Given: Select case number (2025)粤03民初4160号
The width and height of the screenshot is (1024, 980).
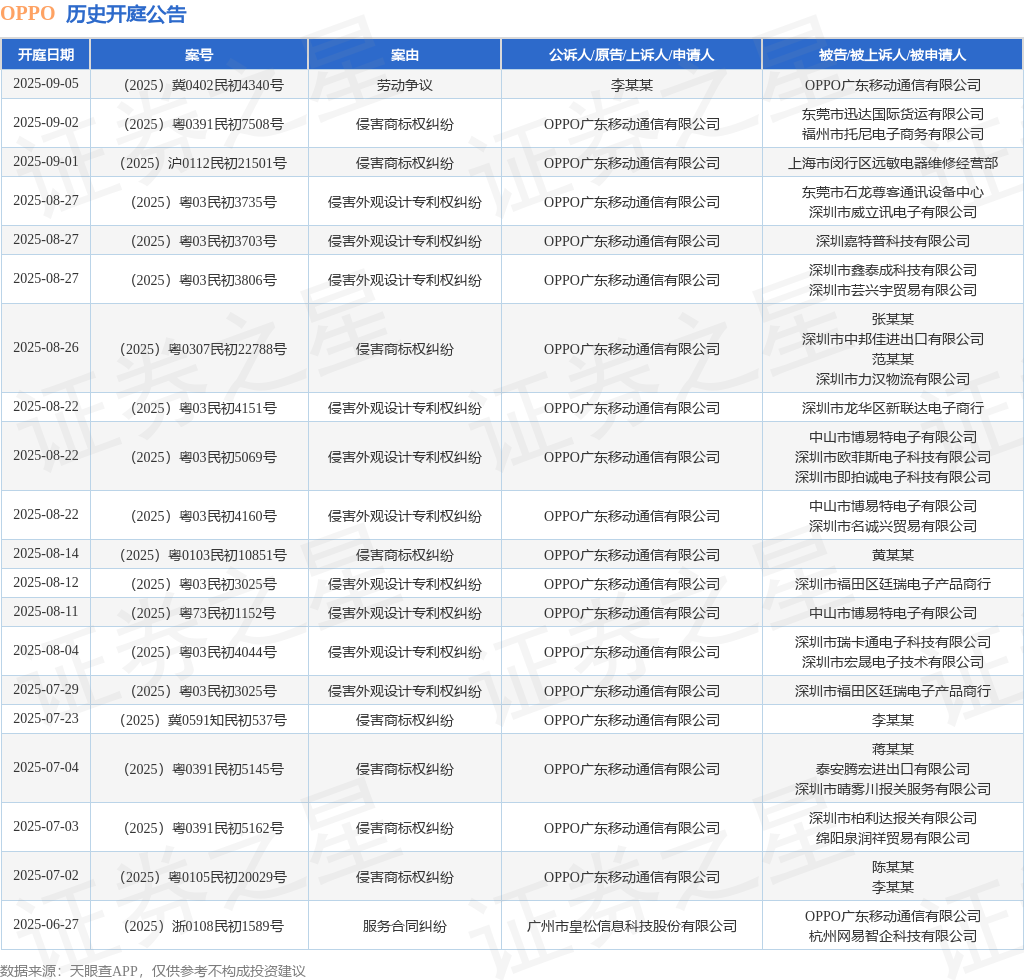Looking at the screenshot, I should pyautogui.click(x=203, y=516).
